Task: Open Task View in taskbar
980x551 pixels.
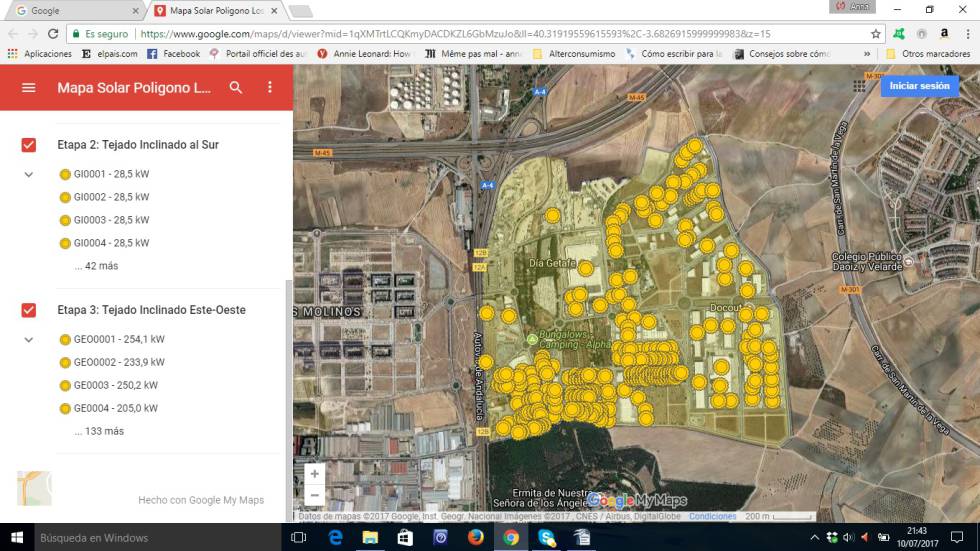Action: [x=299, y=537]
